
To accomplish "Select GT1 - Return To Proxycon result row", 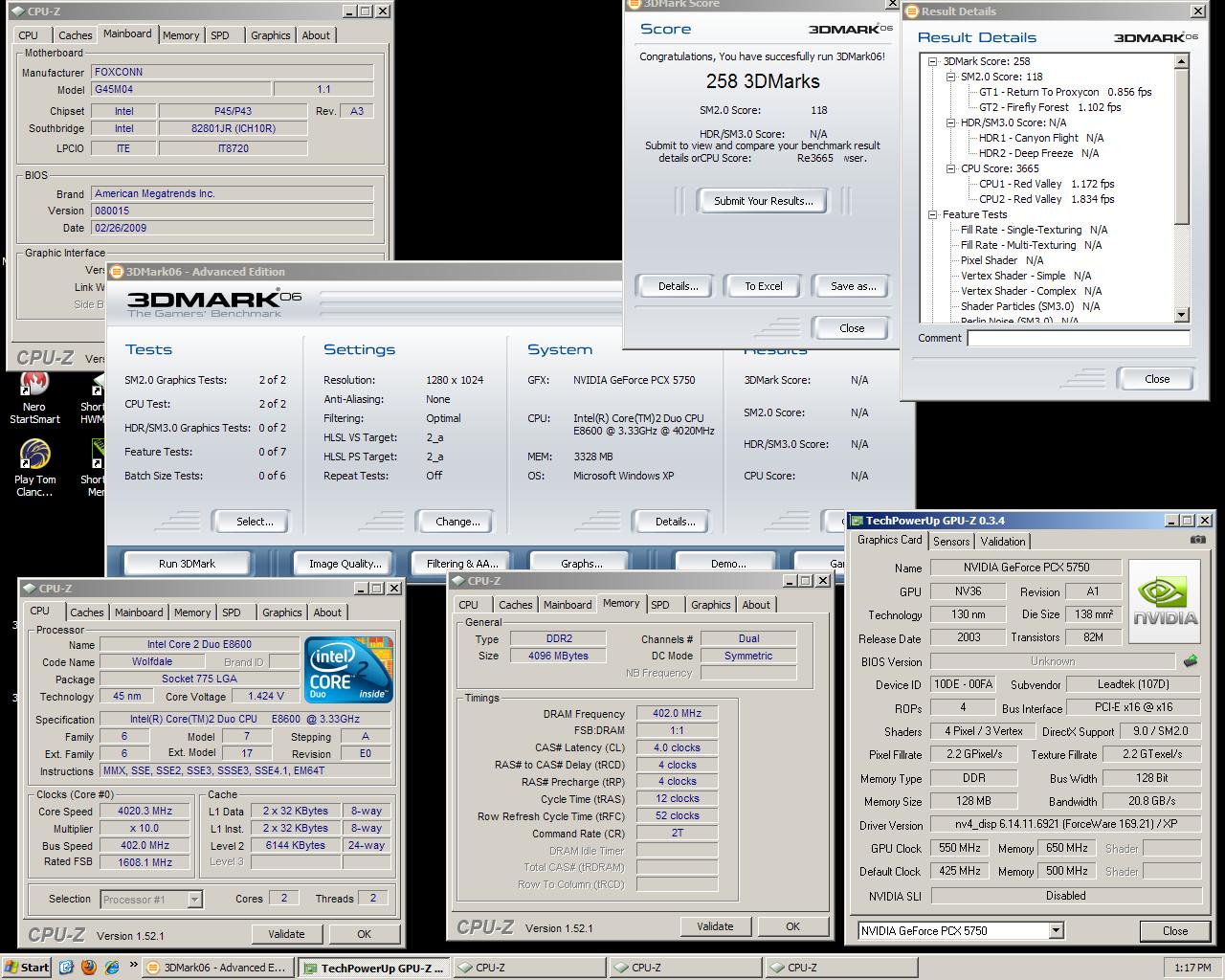I will pyautogui.click(x=1065, y=92).
